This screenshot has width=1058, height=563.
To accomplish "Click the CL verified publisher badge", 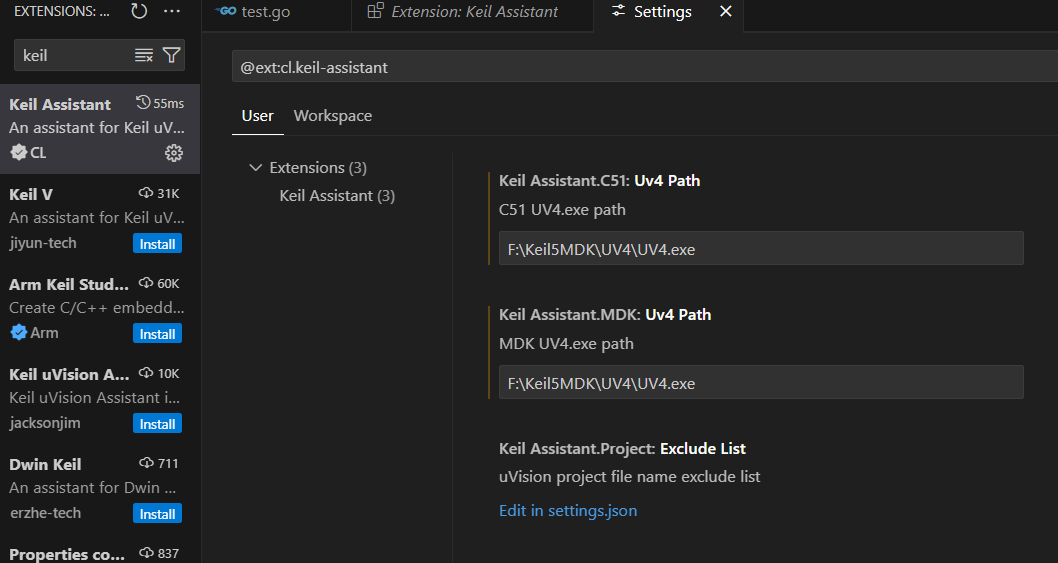I will (19, 153).
